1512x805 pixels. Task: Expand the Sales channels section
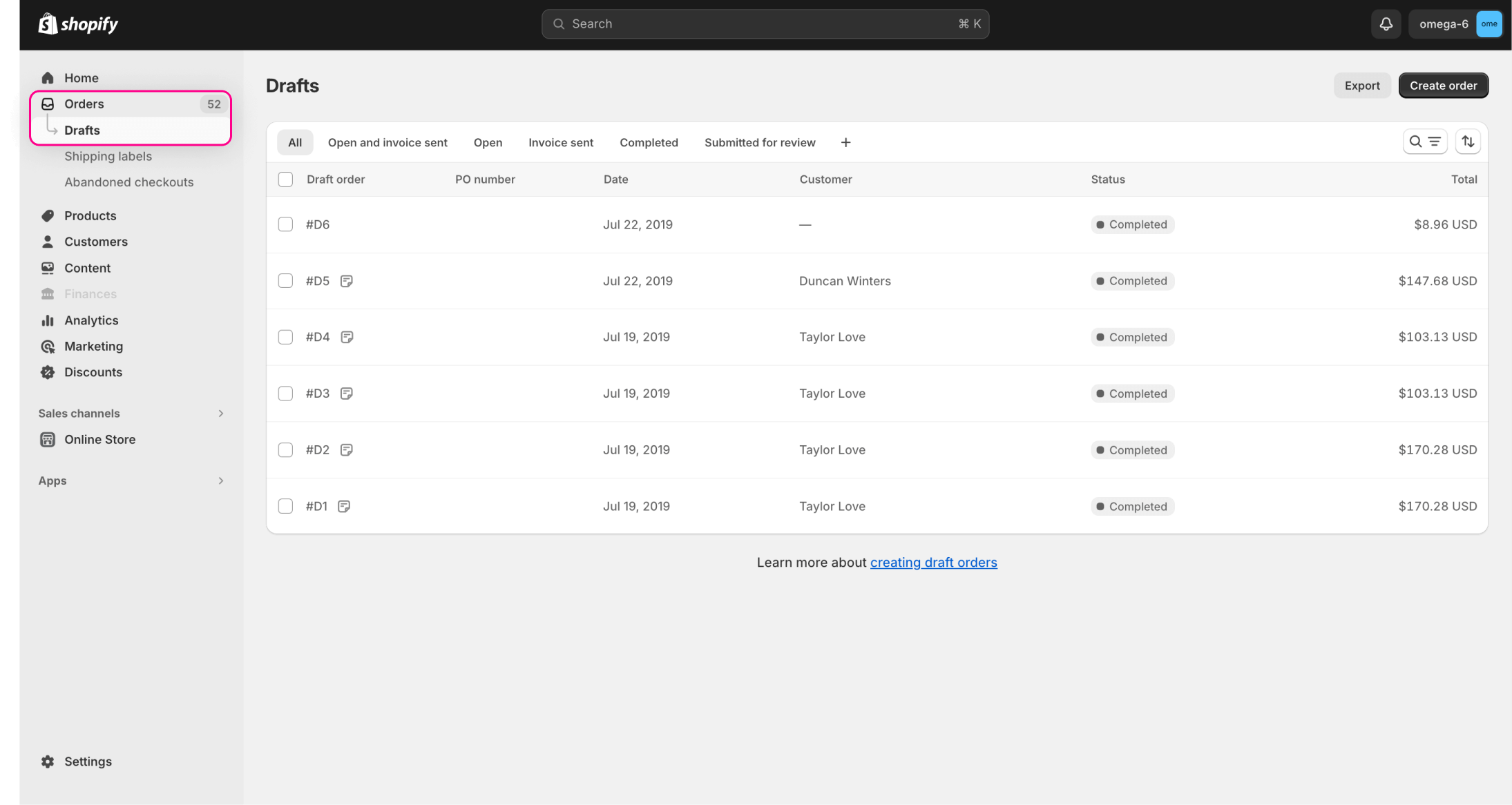point(220,413)
